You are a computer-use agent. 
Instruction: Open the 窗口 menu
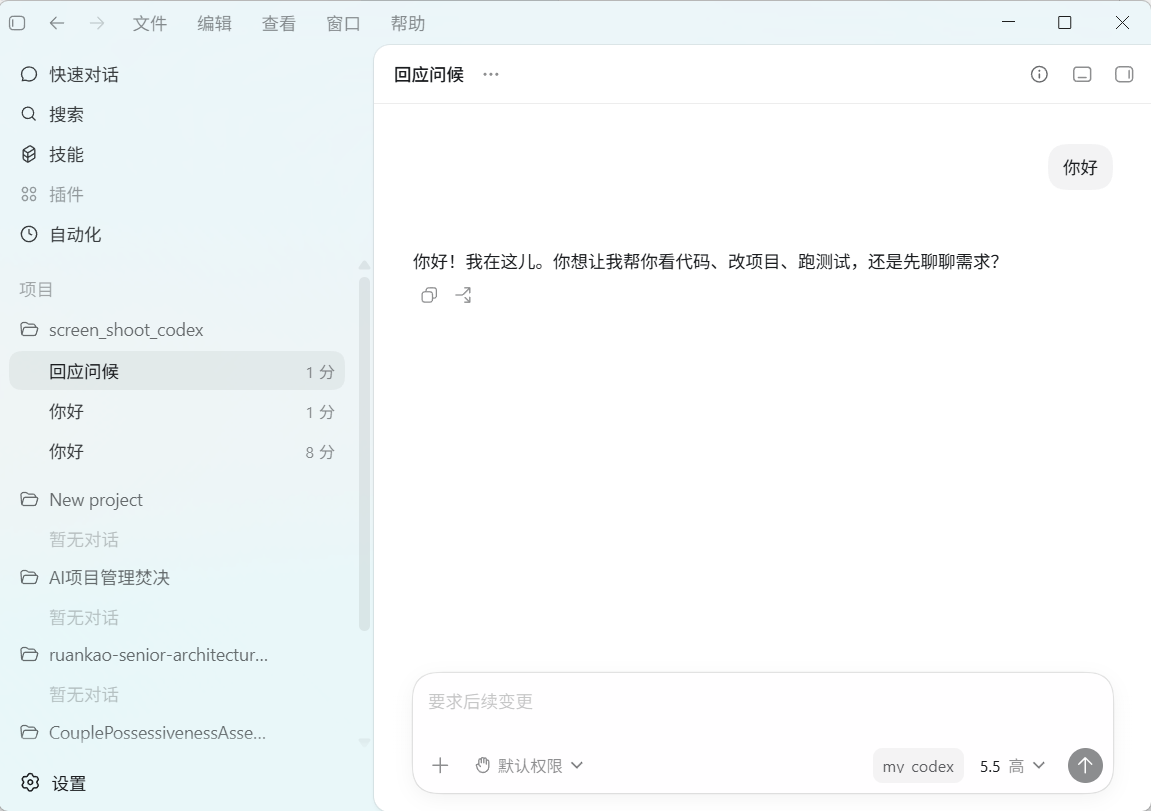344,23
